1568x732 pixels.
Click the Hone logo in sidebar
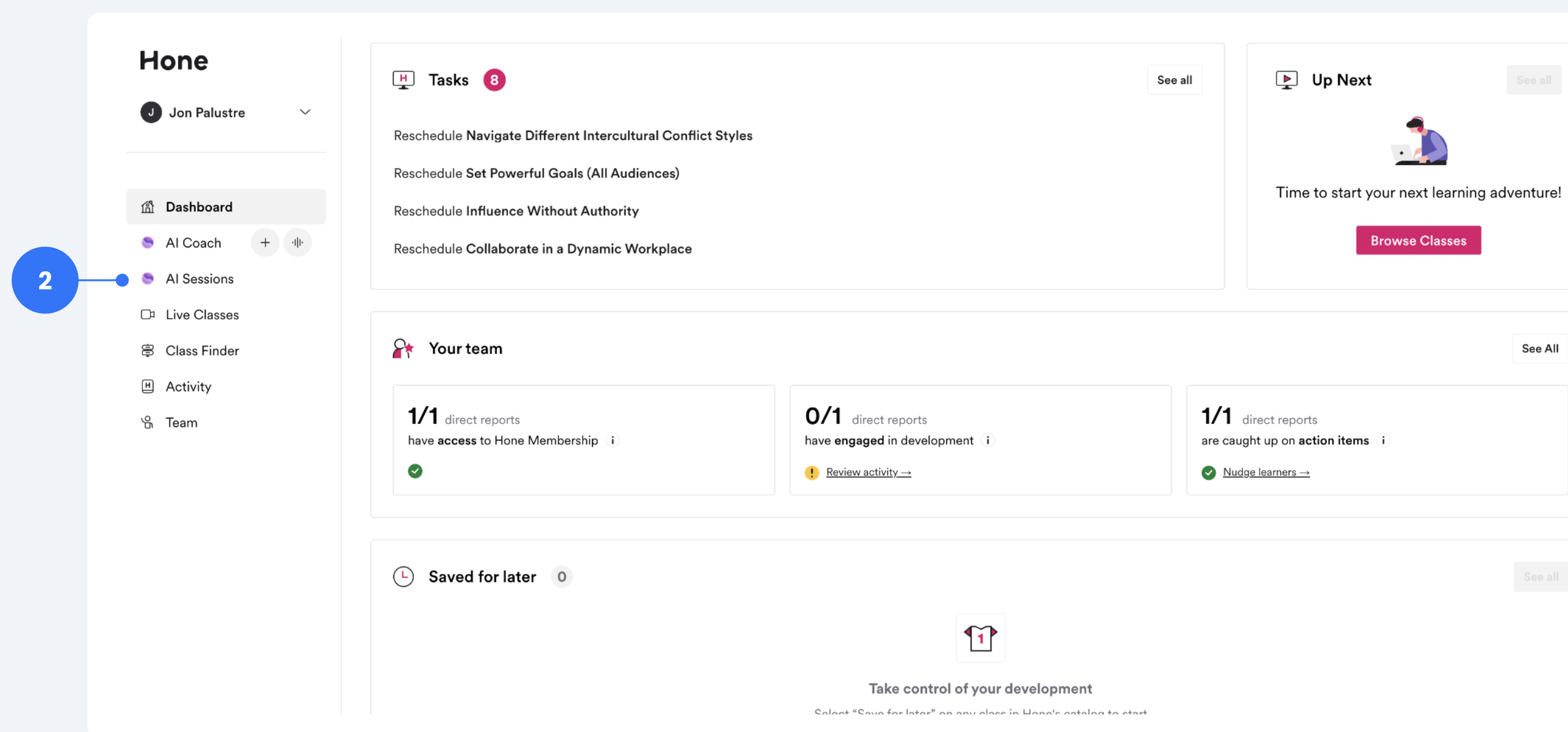173,60
